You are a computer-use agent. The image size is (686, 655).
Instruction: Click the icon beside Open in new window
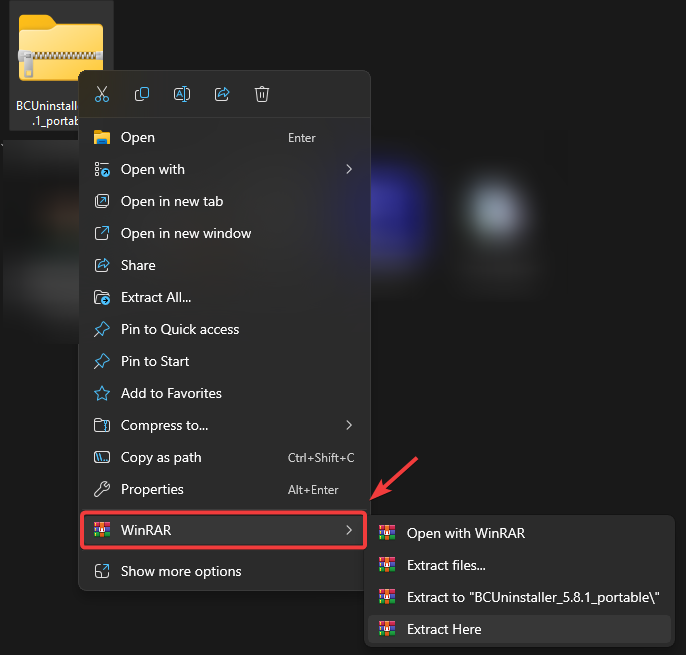[102, 233]
